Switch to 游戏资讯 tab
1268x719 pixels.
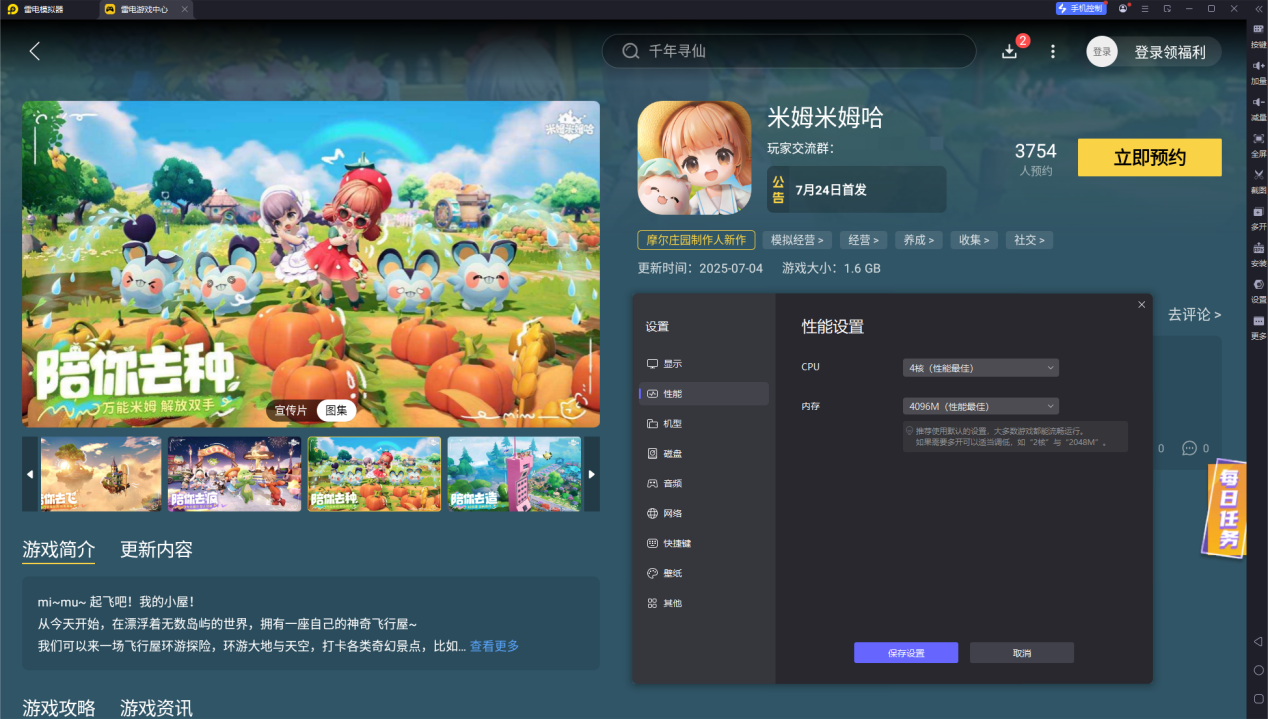point(156,708)
